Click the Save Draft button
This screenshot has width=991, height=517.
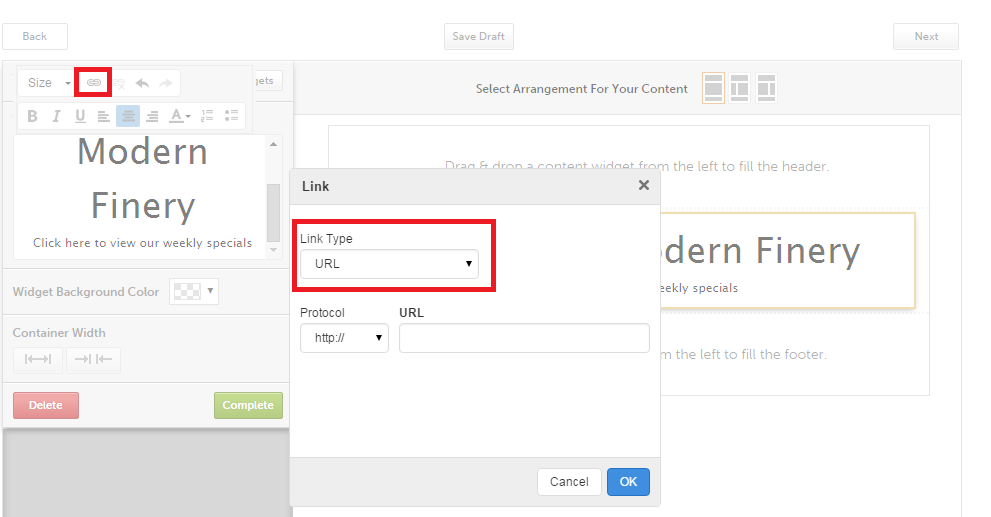point(478,36)
